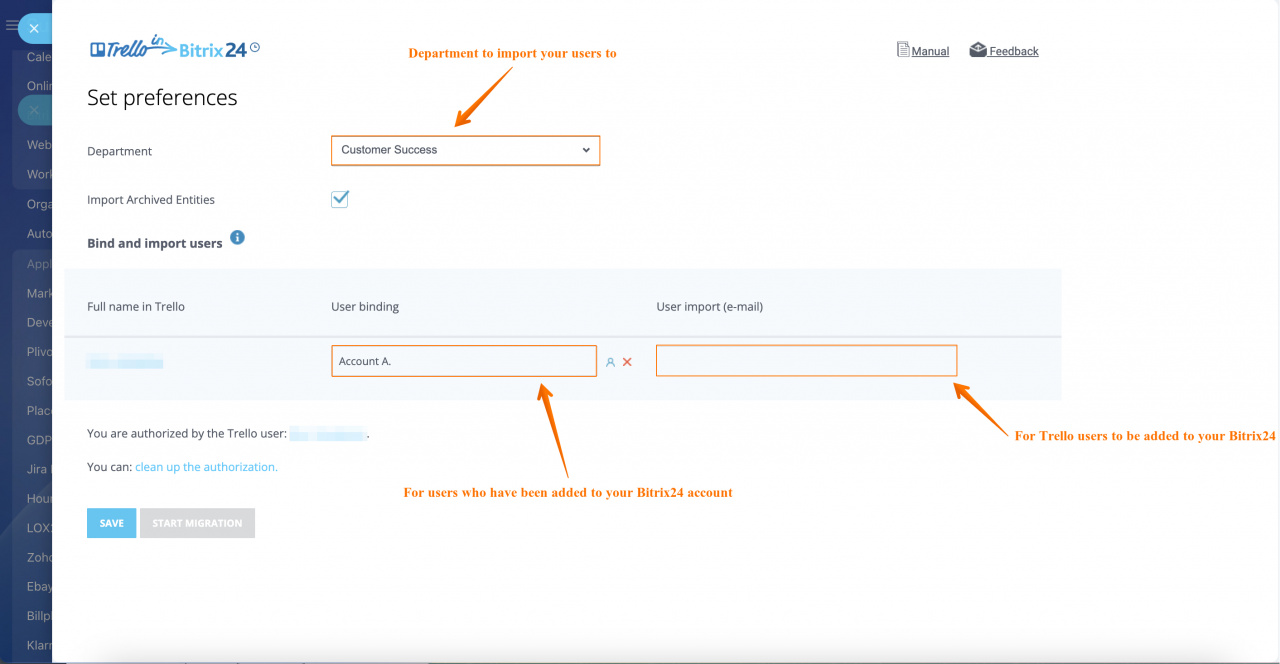Image resolution: width=1280 pixels, height=664 pixels.
Task: Select GDPR in the left sidebar
Action: point(38,439)
